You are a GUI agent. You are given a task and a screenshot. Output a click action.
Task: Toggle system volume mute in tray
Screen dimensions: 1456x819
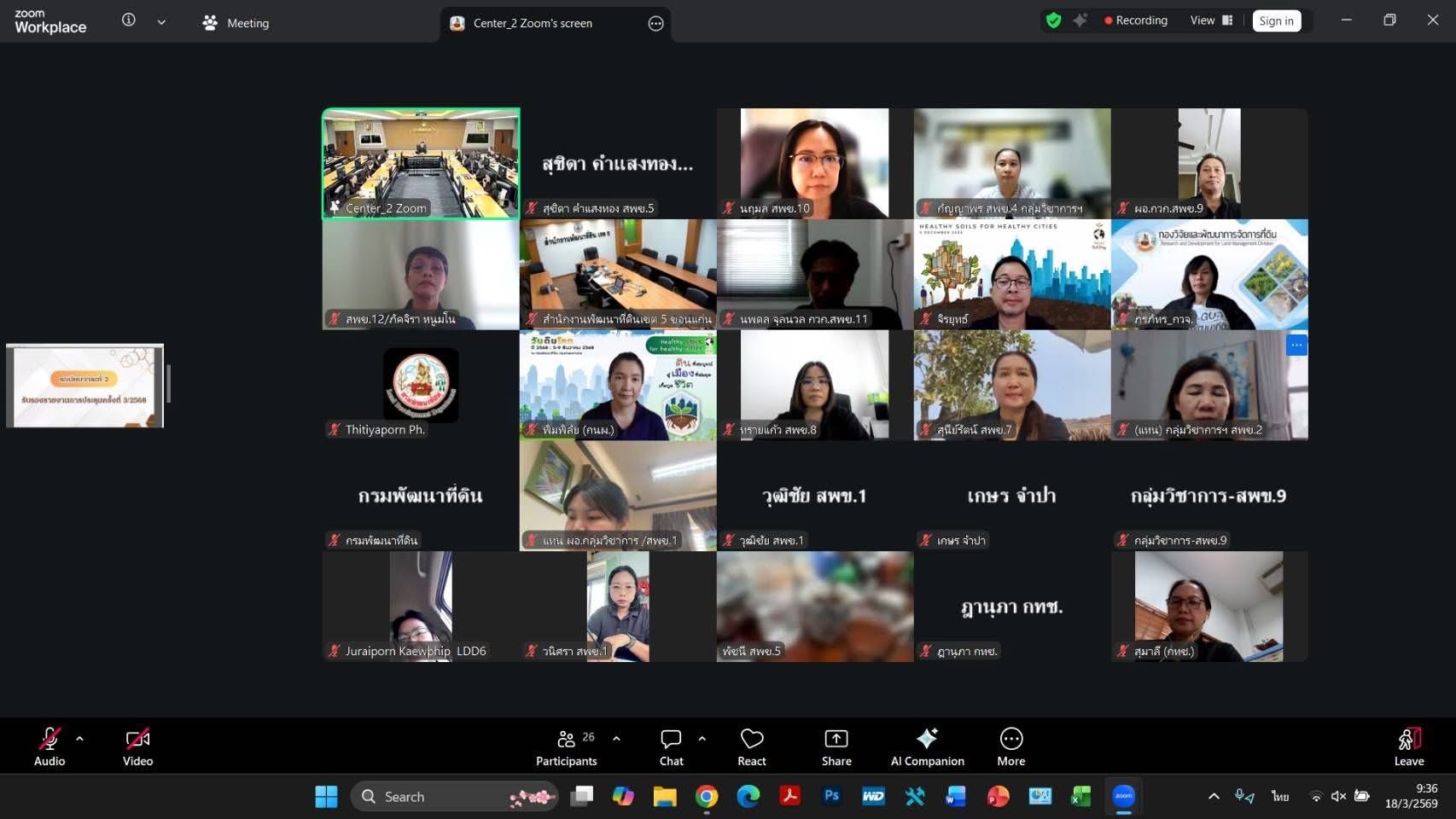1338,796
